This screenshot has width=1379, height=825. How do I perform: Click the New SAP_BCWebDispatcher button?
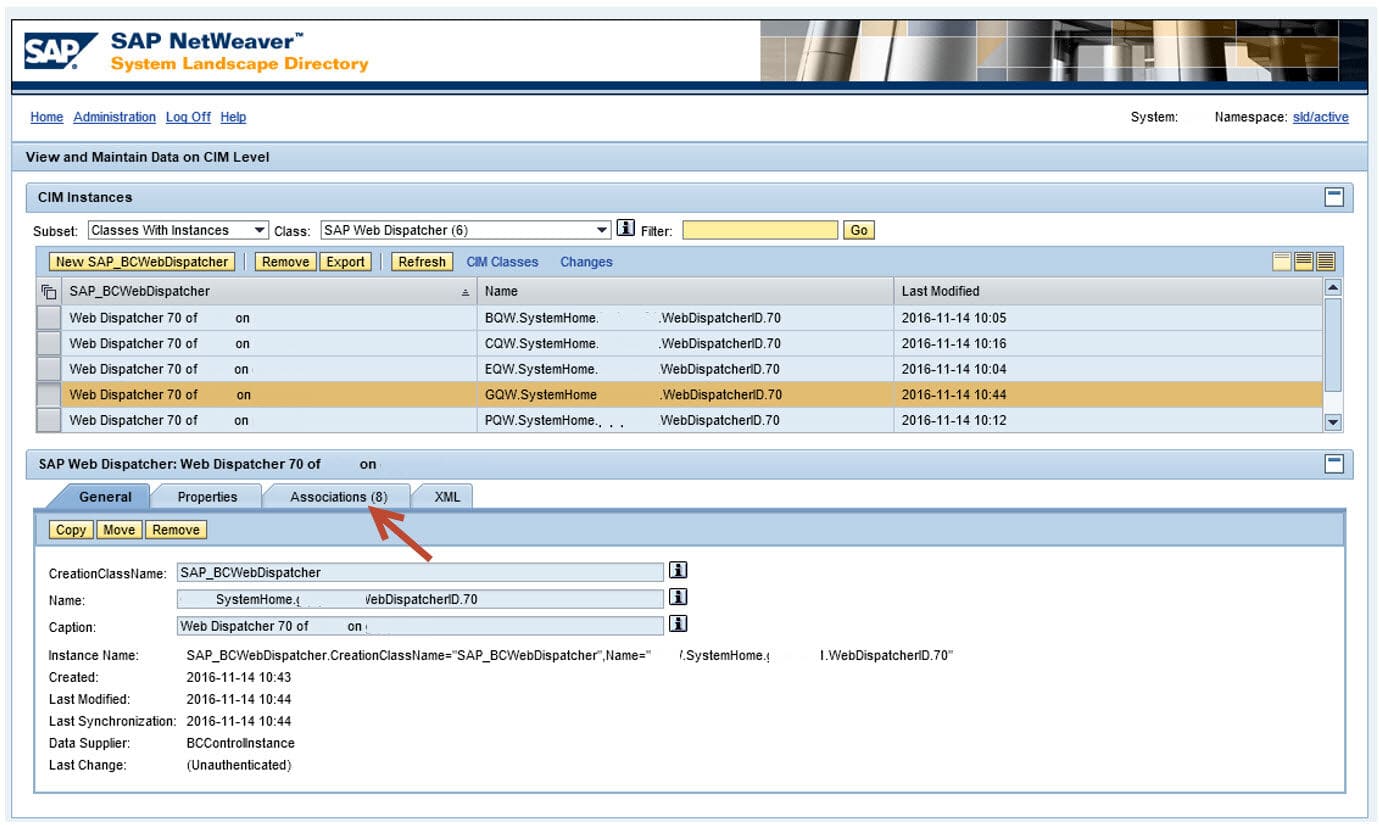142,262
